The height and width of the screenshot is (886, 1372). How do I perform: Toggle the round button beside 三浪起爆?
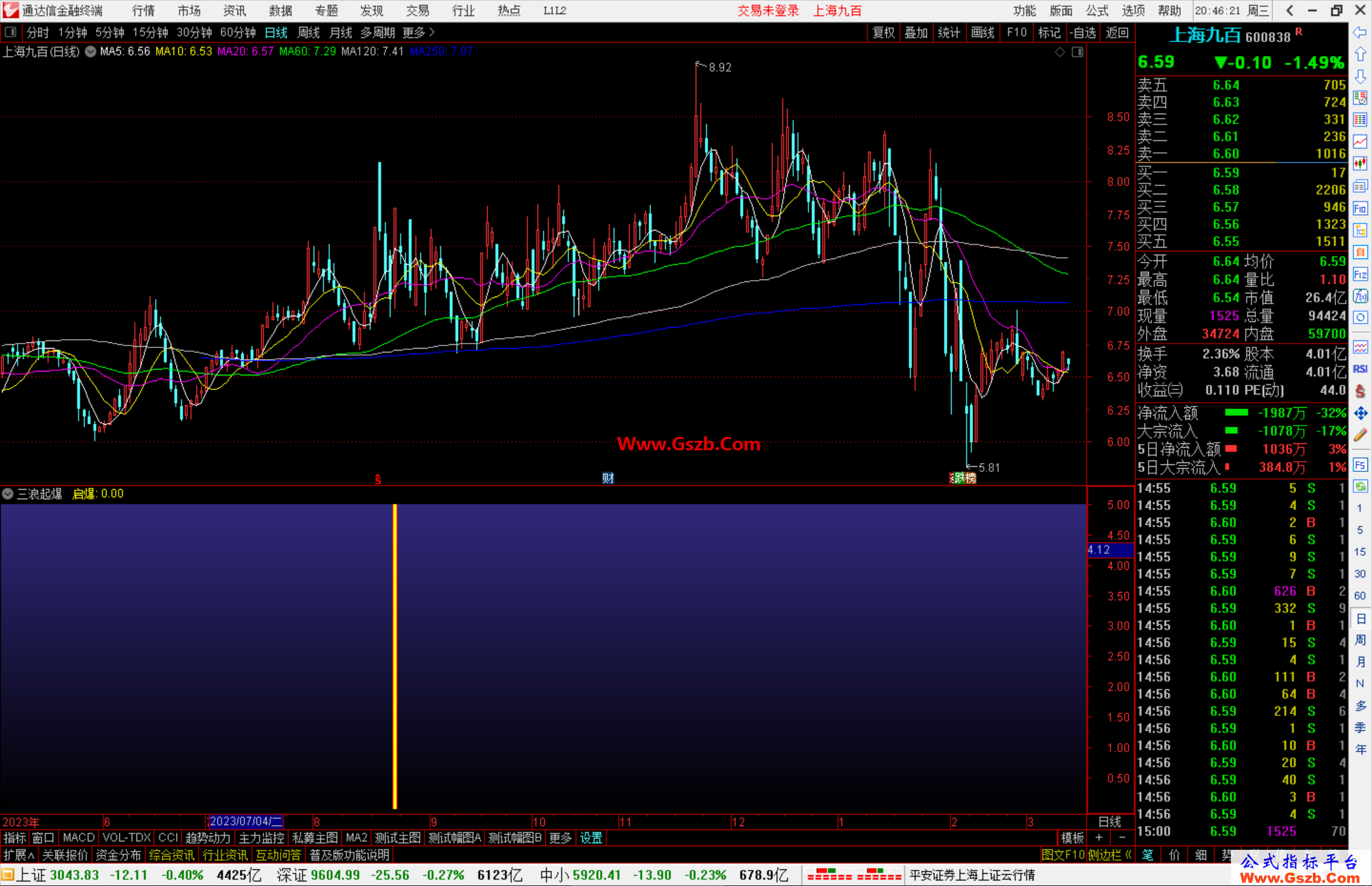tap(8, 493)
